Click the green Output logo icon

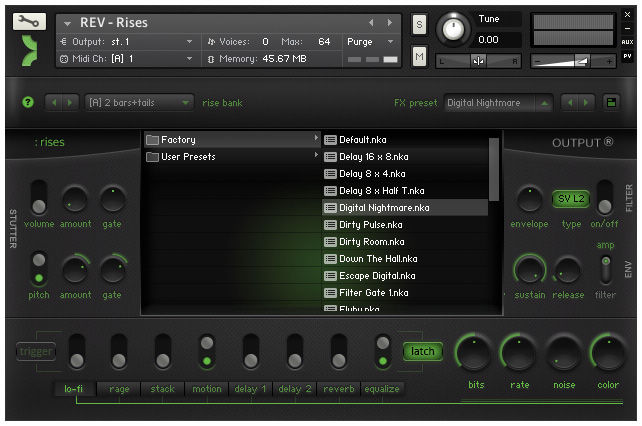[29, 50]
